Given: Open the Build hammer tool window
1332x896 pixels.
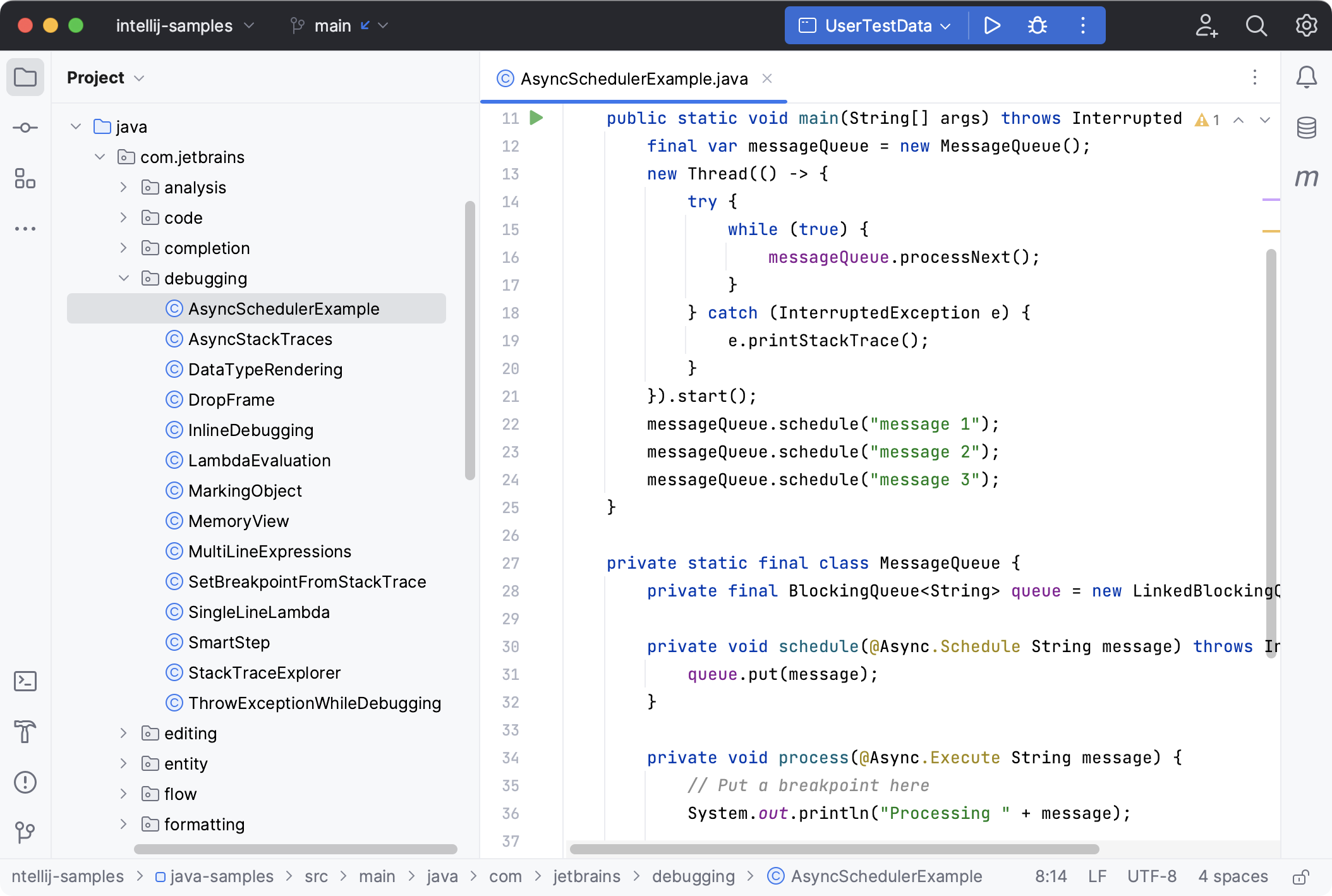Looking at the screenshot, I should [25, 732].
